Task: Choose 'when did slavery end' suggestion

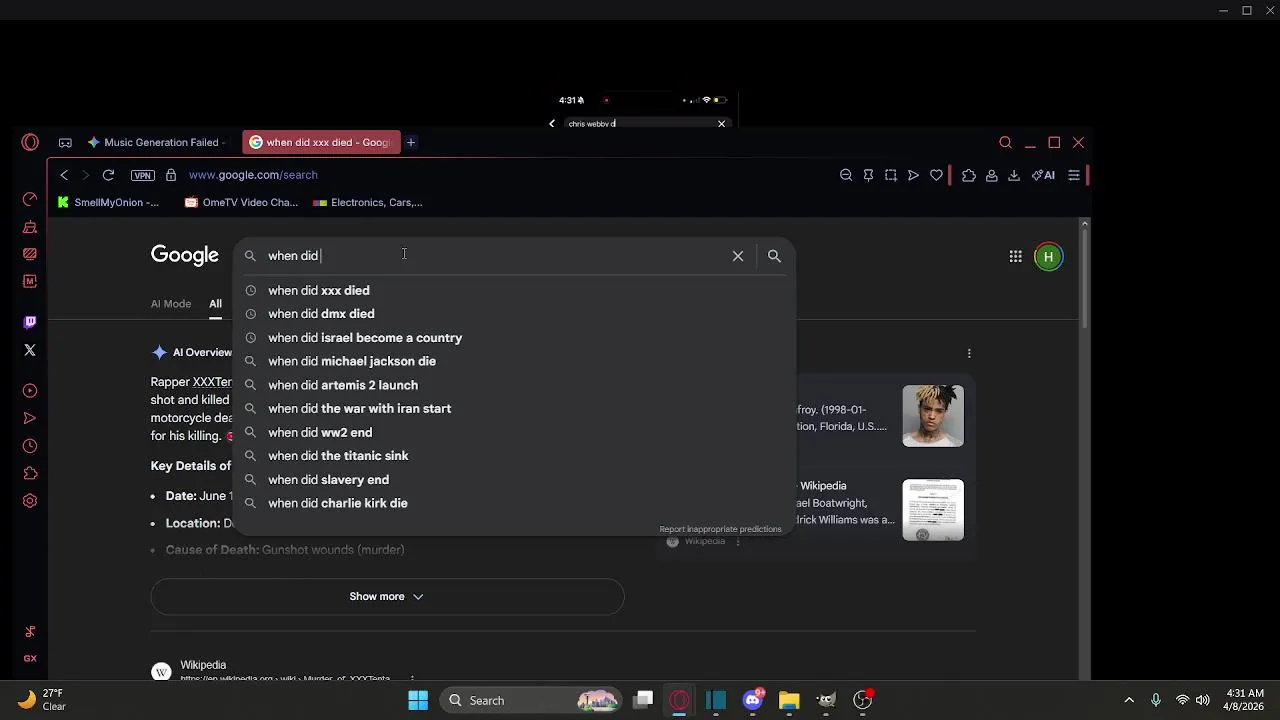Action: 514,480
